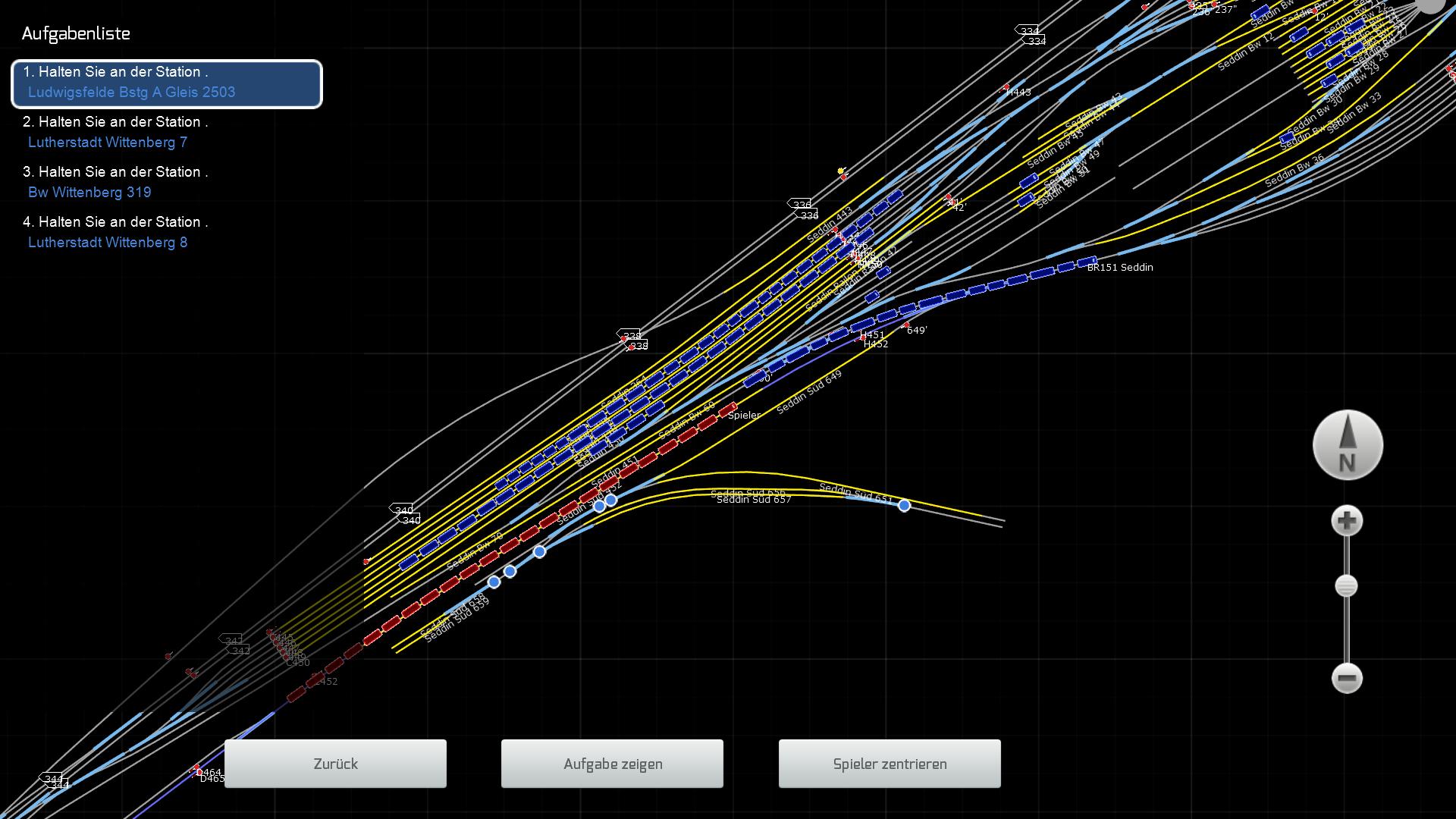Image resolution: width=1456 pixels, height=819 pixels.
Task: Click the north compass icon
Action: tap(1348, 445)
